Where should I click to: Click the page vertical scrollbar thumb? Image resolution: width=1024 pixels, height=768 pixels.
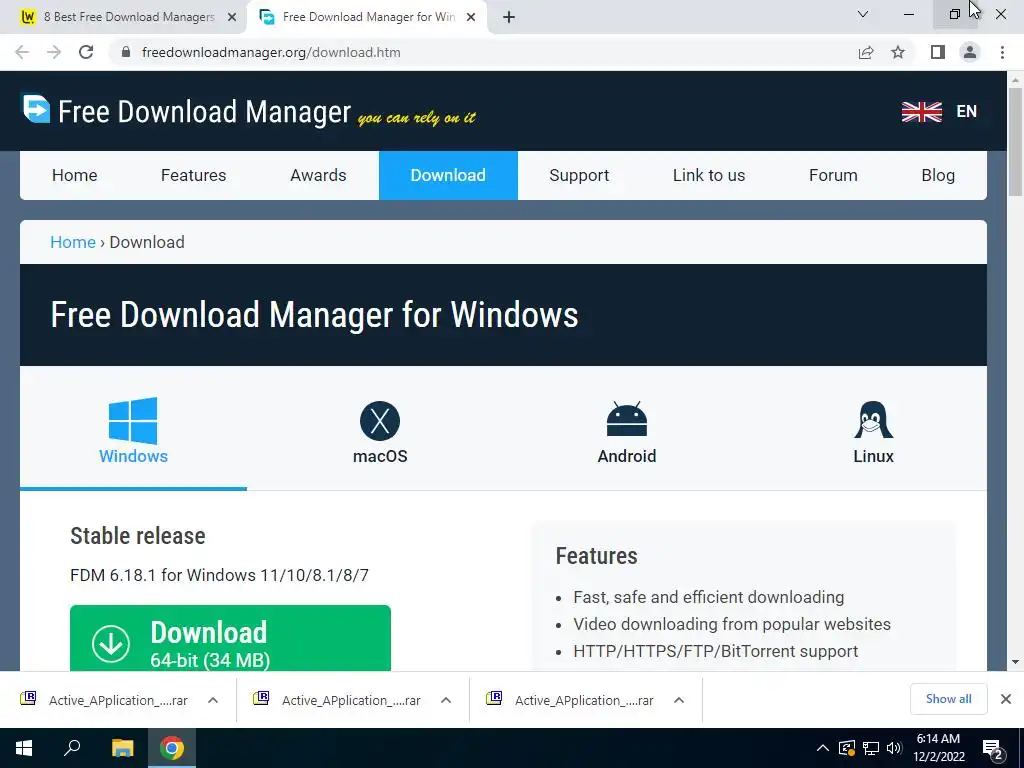pos(1015,141)
